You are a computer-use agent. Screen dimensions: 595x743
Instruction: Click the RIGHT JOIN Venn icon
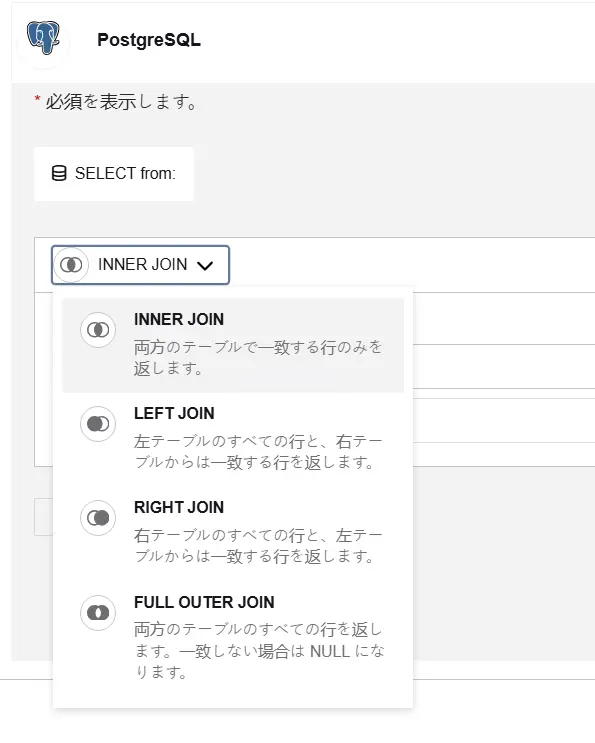(x=98, y=518)
